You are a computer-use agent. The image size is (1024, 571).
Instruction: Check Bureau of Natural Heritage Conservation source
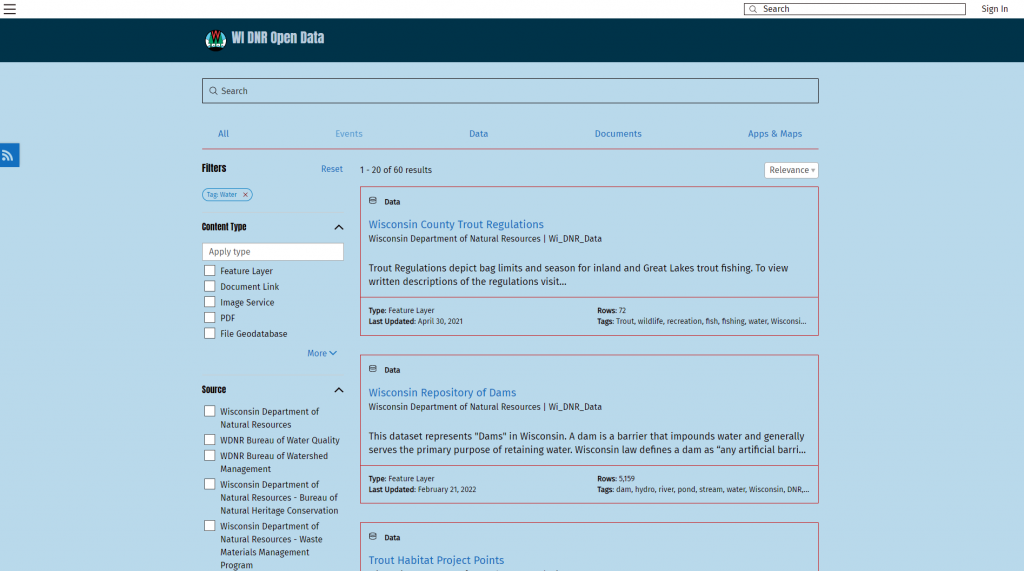click(x=210, y=484)
